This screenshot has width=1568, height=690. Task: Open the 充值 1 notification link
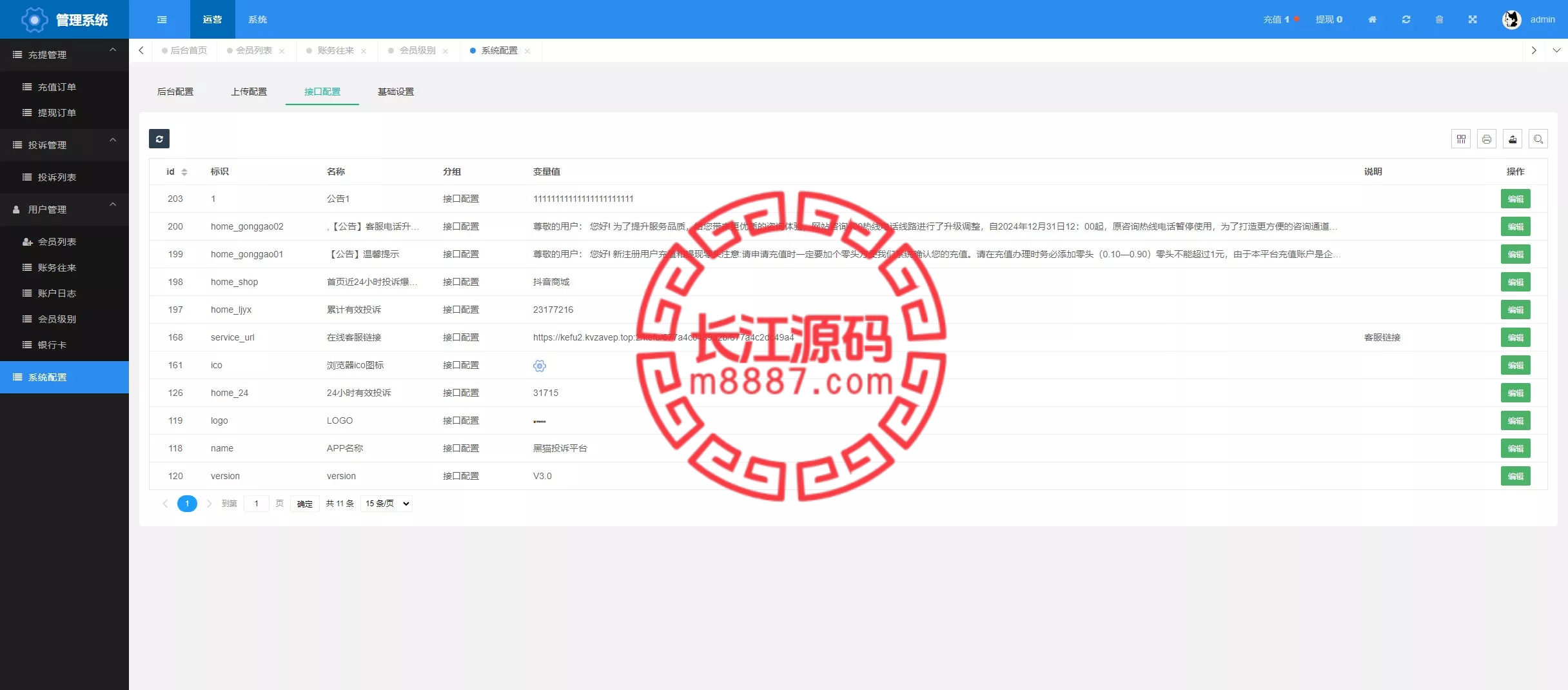coord(1280,19)
